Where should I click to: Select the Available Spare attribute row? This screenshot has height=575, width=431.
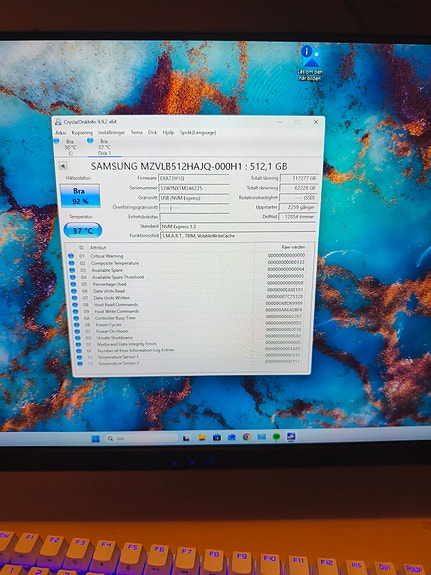click(x=187, y=270)
